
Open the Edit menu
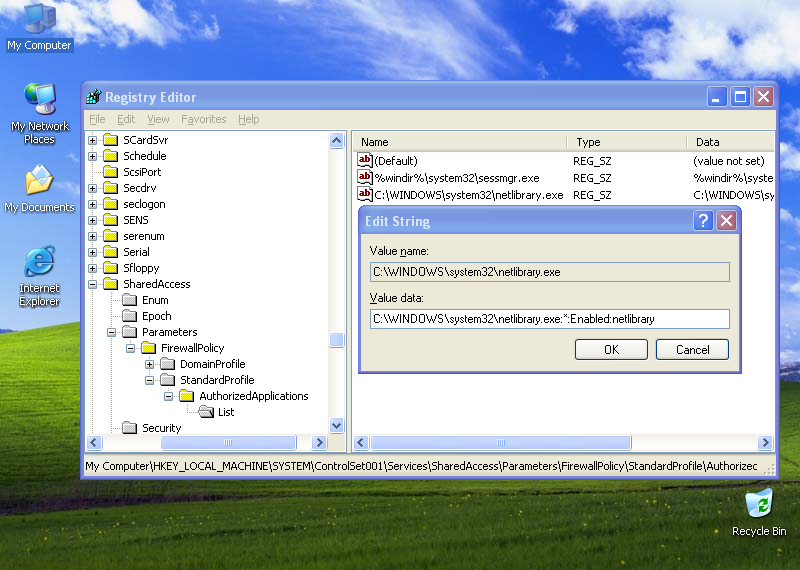(x=126, y=119)
